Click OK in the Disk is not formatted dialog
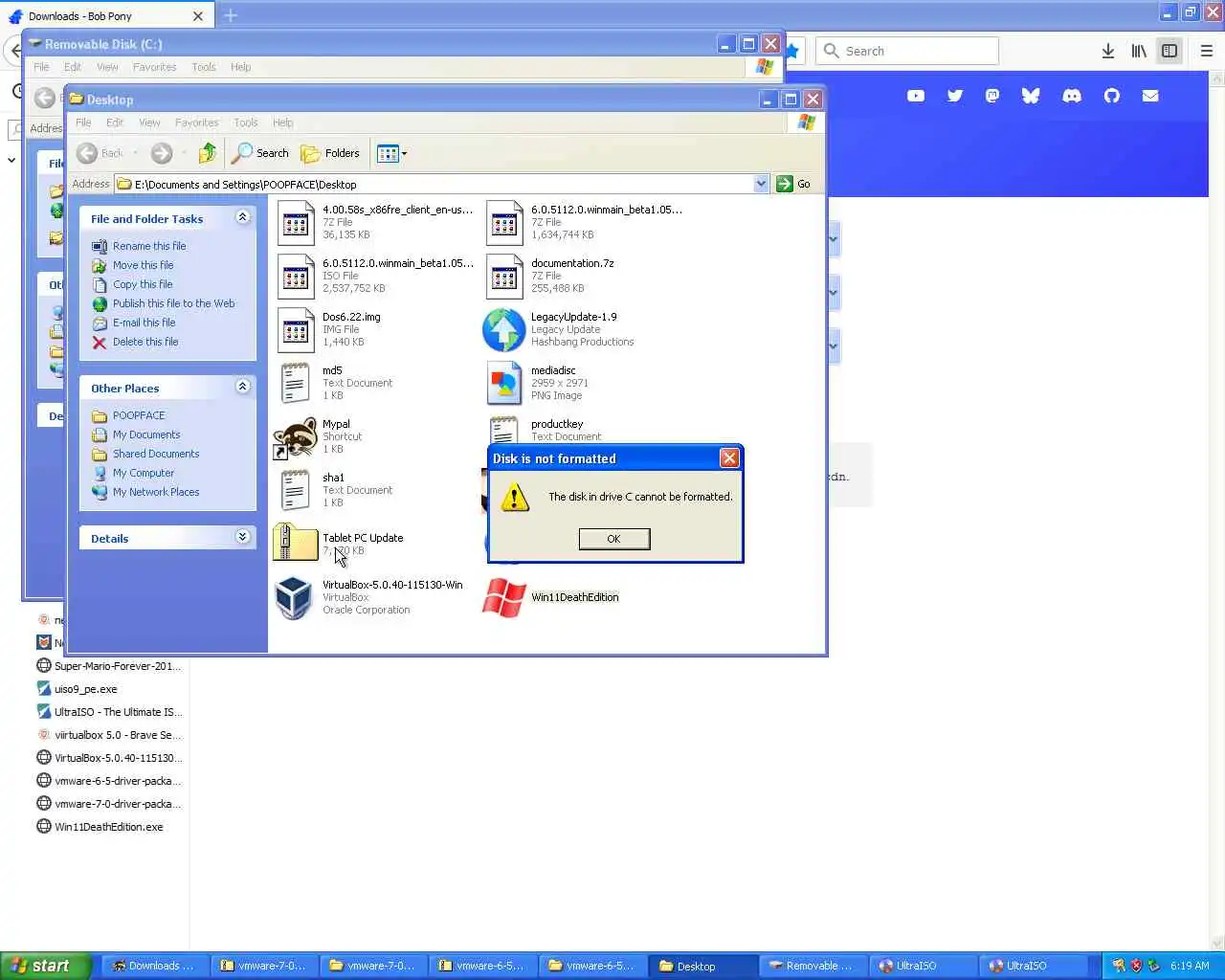 coord(613,539)
